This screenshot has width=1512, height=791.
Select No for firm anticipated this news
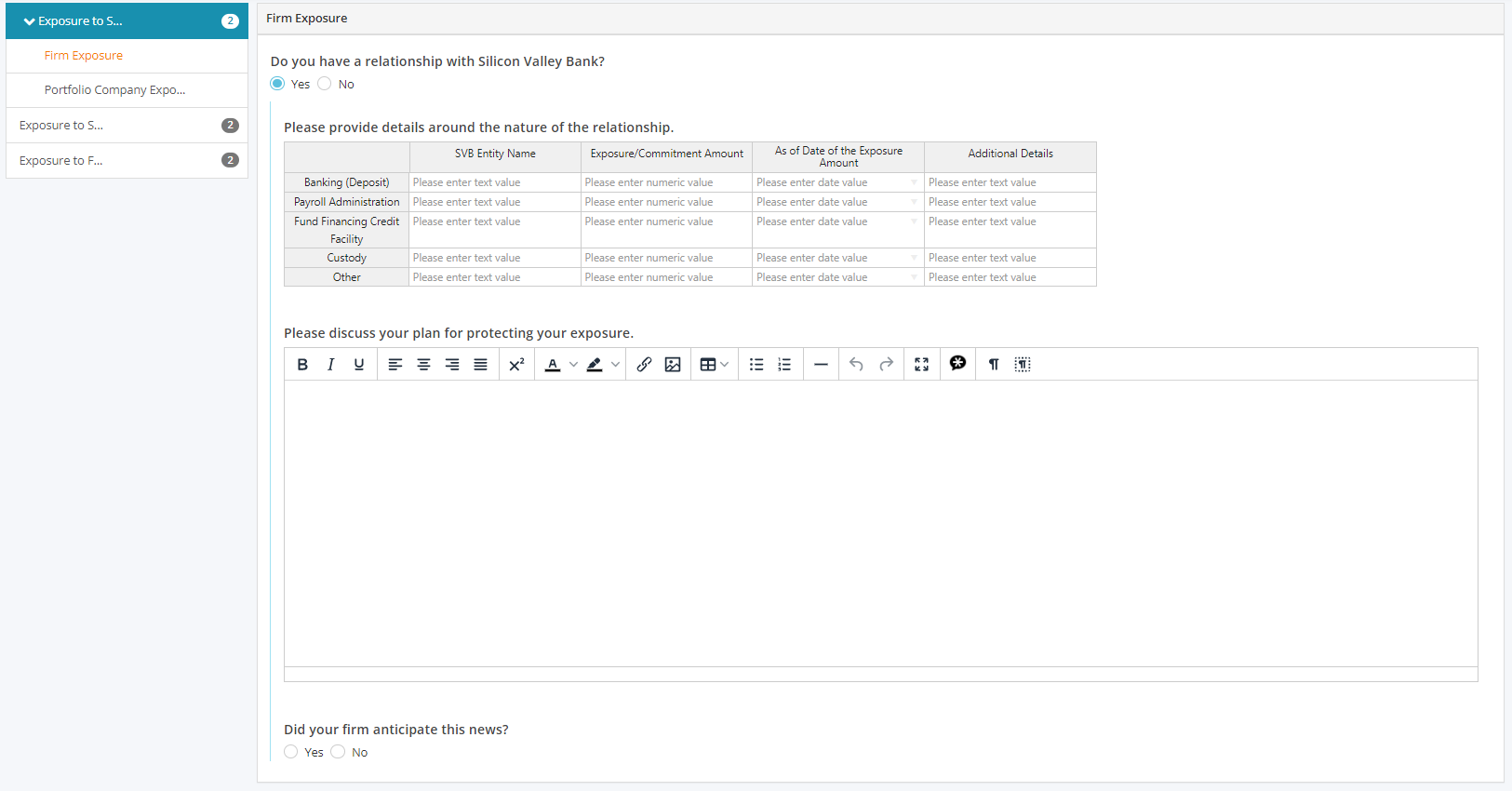point(338,752)
